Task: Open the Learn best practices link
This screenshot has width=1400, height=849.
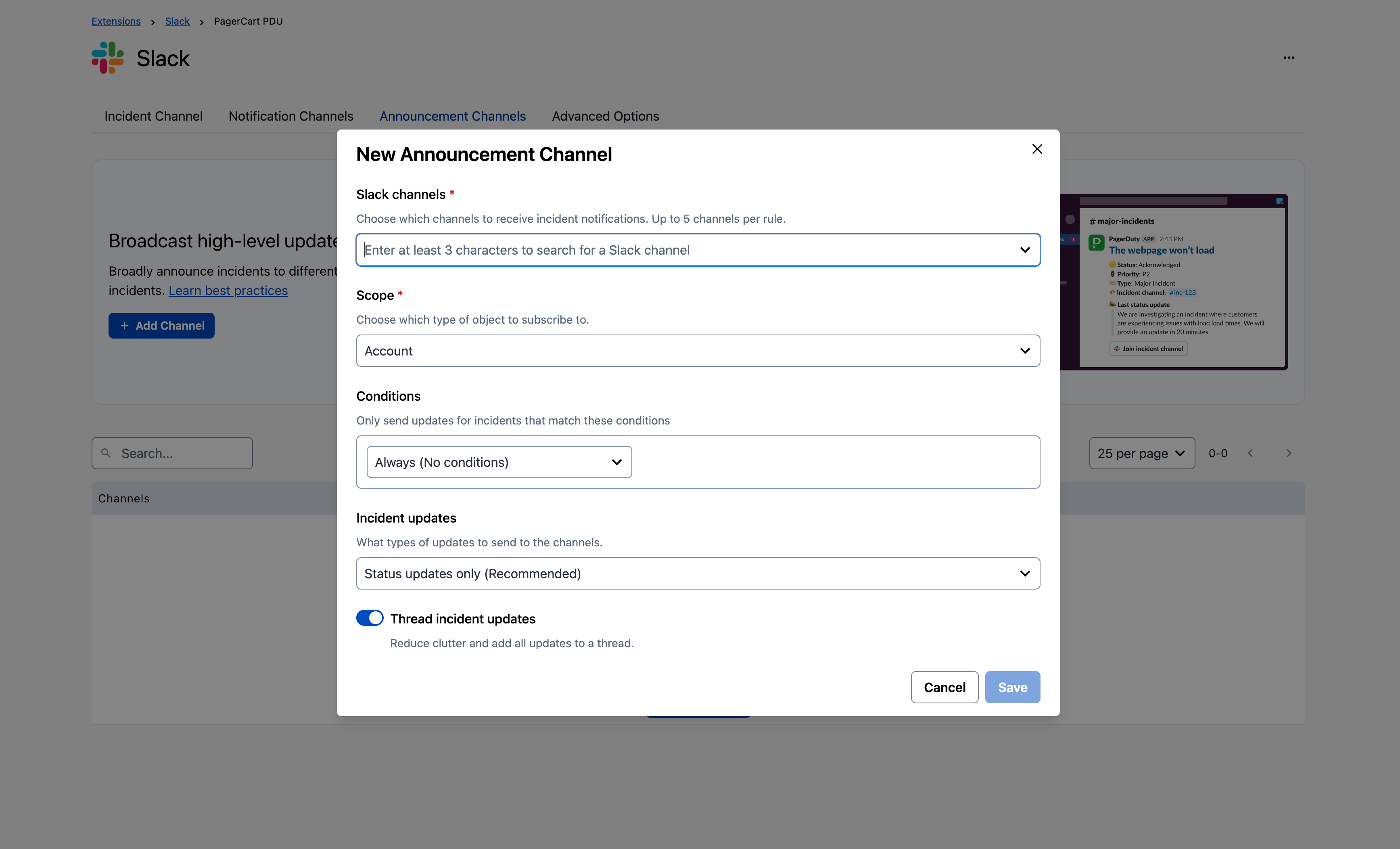Action: (228, 291)
